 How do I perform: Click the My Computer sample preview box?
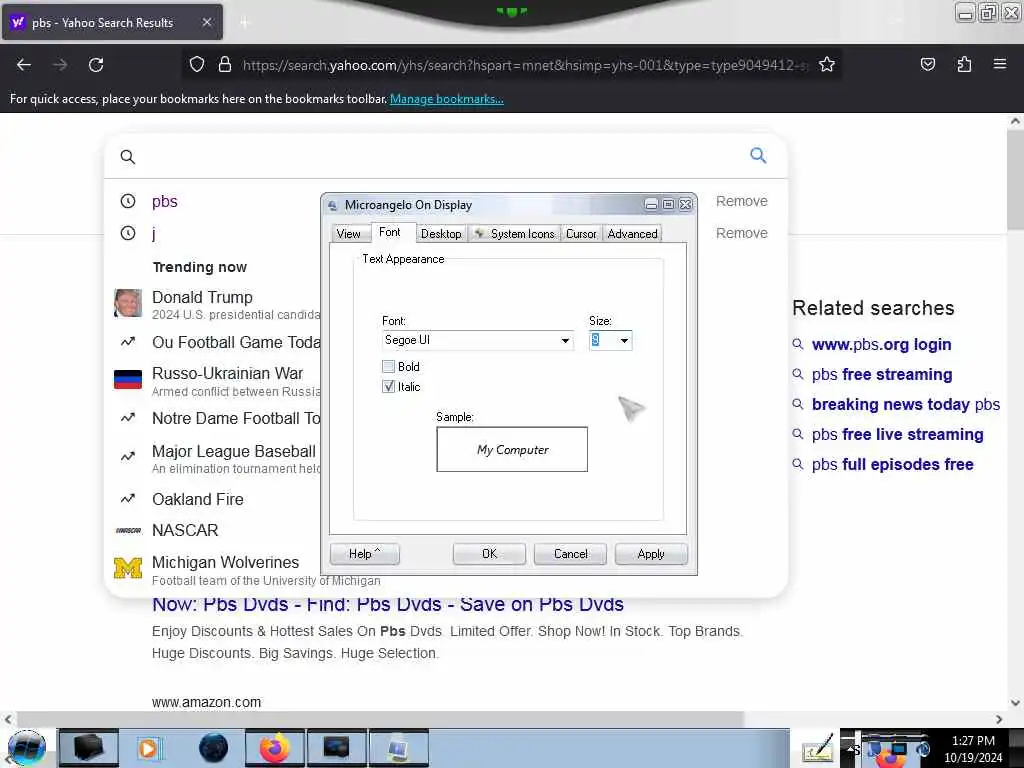click(512, 449)
